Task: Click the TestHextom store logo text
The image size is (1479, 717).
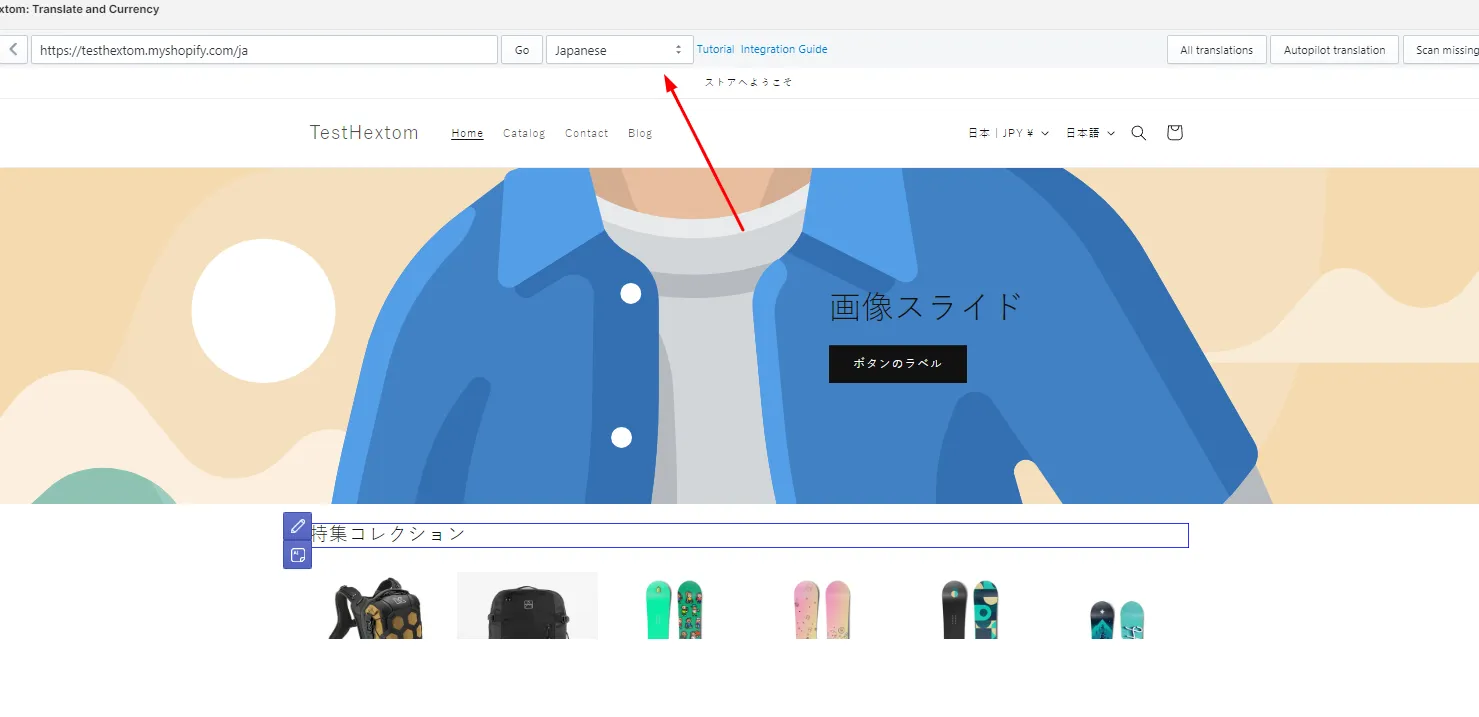Action: click(x=364, y=133)
